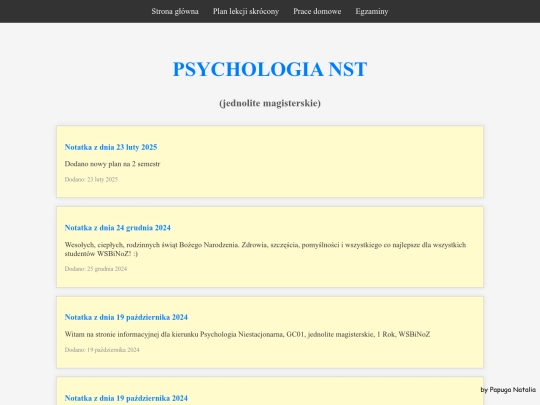Navigate to the Egzaminy page
The height and width of the screenshot is (405, 540).
coord(372,11)
